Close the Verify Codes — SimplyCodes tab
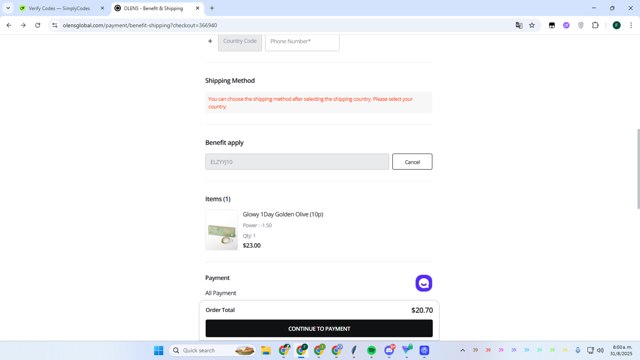640x360 pixels. pyautogui.click(x=102, y=8)
